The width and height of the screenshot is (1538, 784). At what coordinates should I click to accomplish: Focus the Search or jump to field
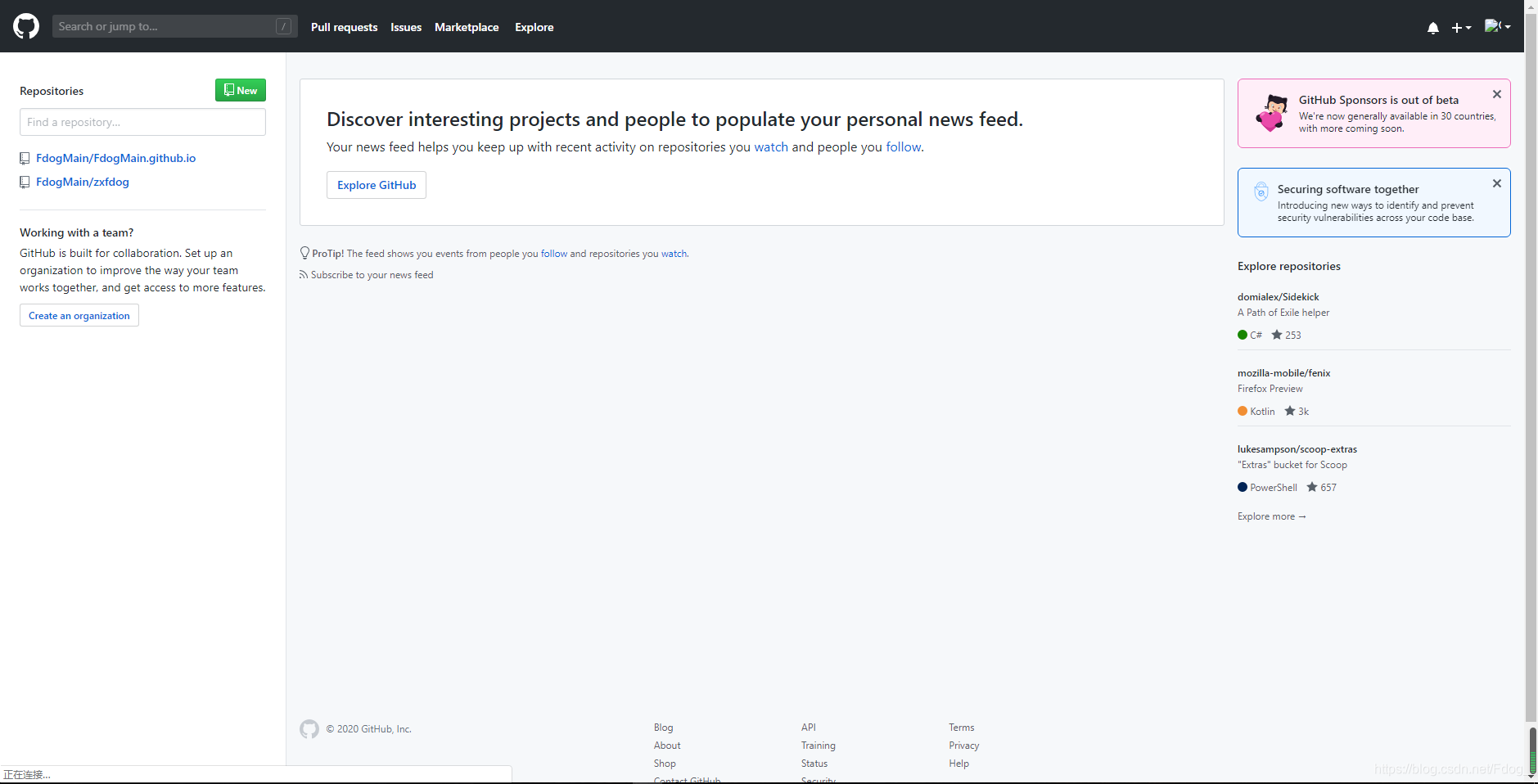174,26
